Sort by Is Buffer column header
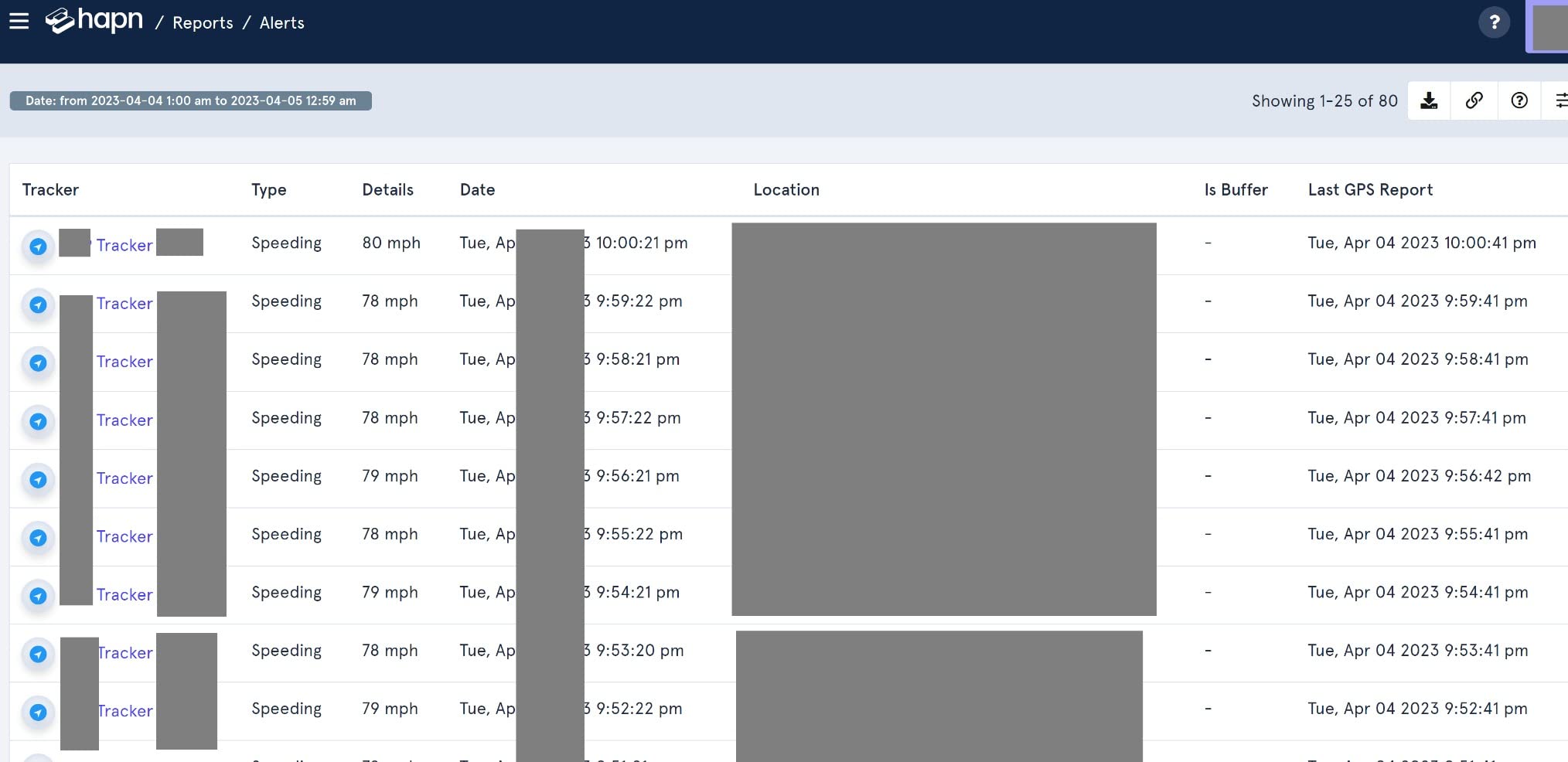 (1236, 190)
